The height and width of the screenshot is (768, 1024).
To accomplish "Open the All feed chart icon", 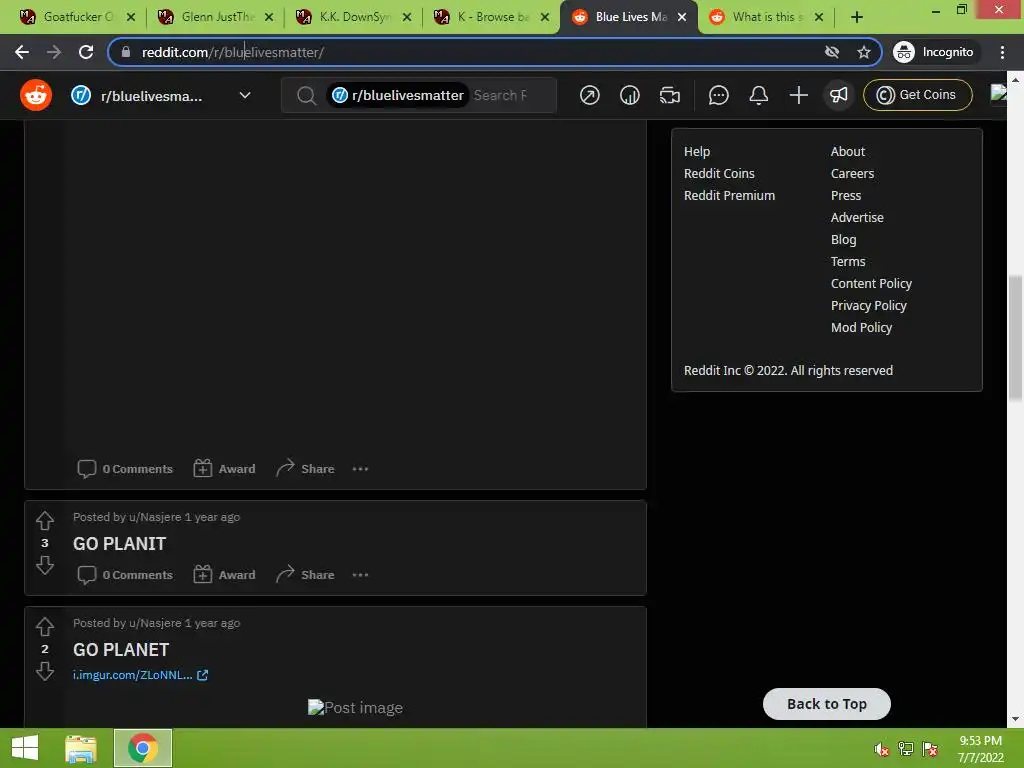I will 630,95.
